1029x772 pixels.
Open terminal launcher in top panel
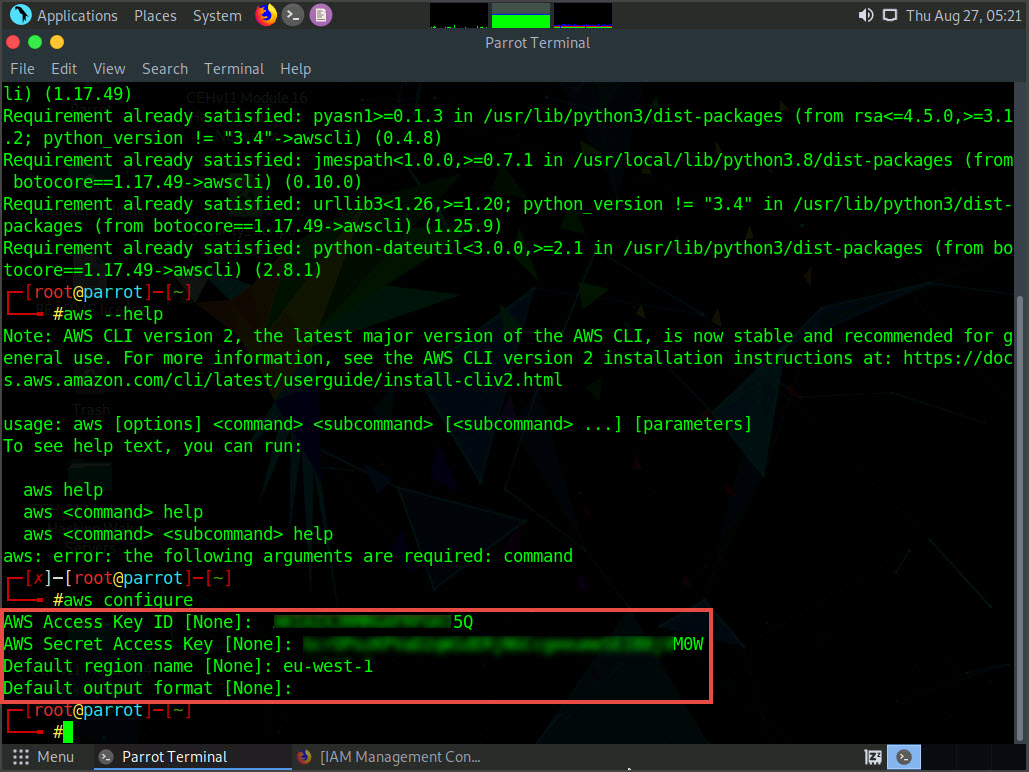point(292,15)
